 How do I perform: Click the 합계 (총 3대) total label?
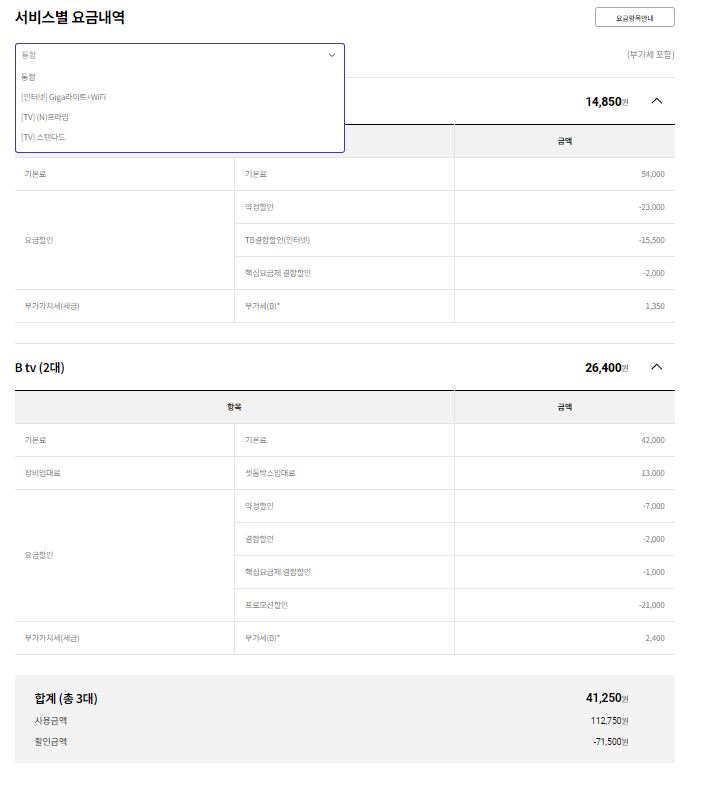pyautogui.click(x=66, y=698)
